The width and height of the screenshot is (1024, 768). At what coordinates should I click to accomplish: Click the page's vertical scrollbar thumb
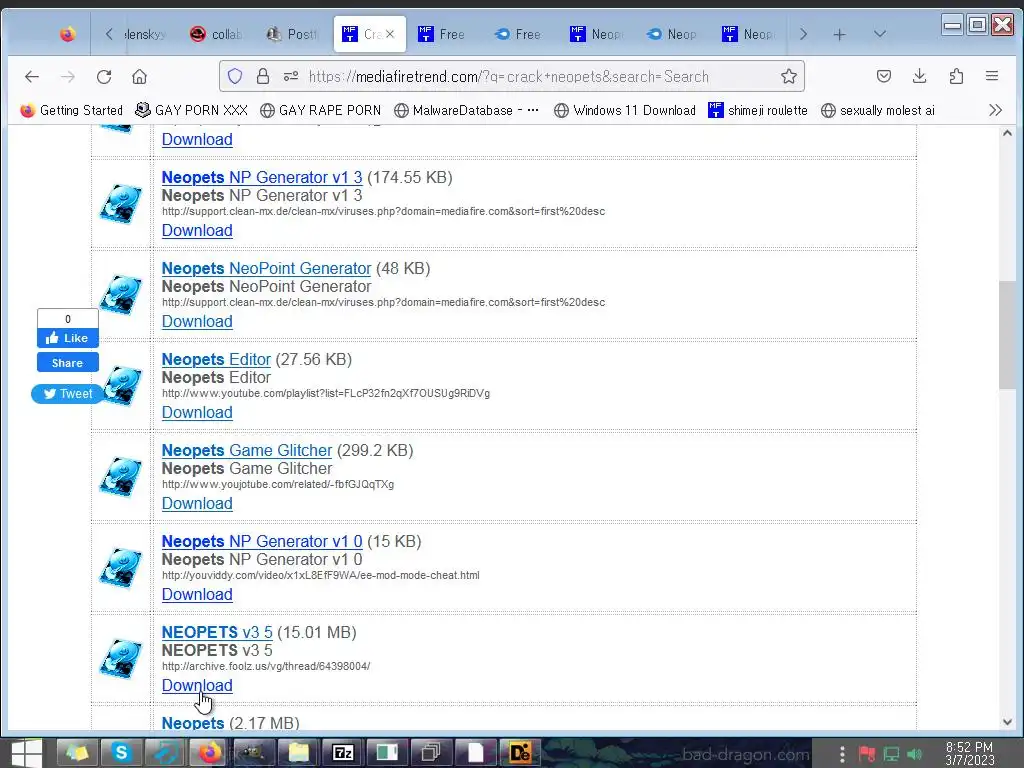point(1007,336)
